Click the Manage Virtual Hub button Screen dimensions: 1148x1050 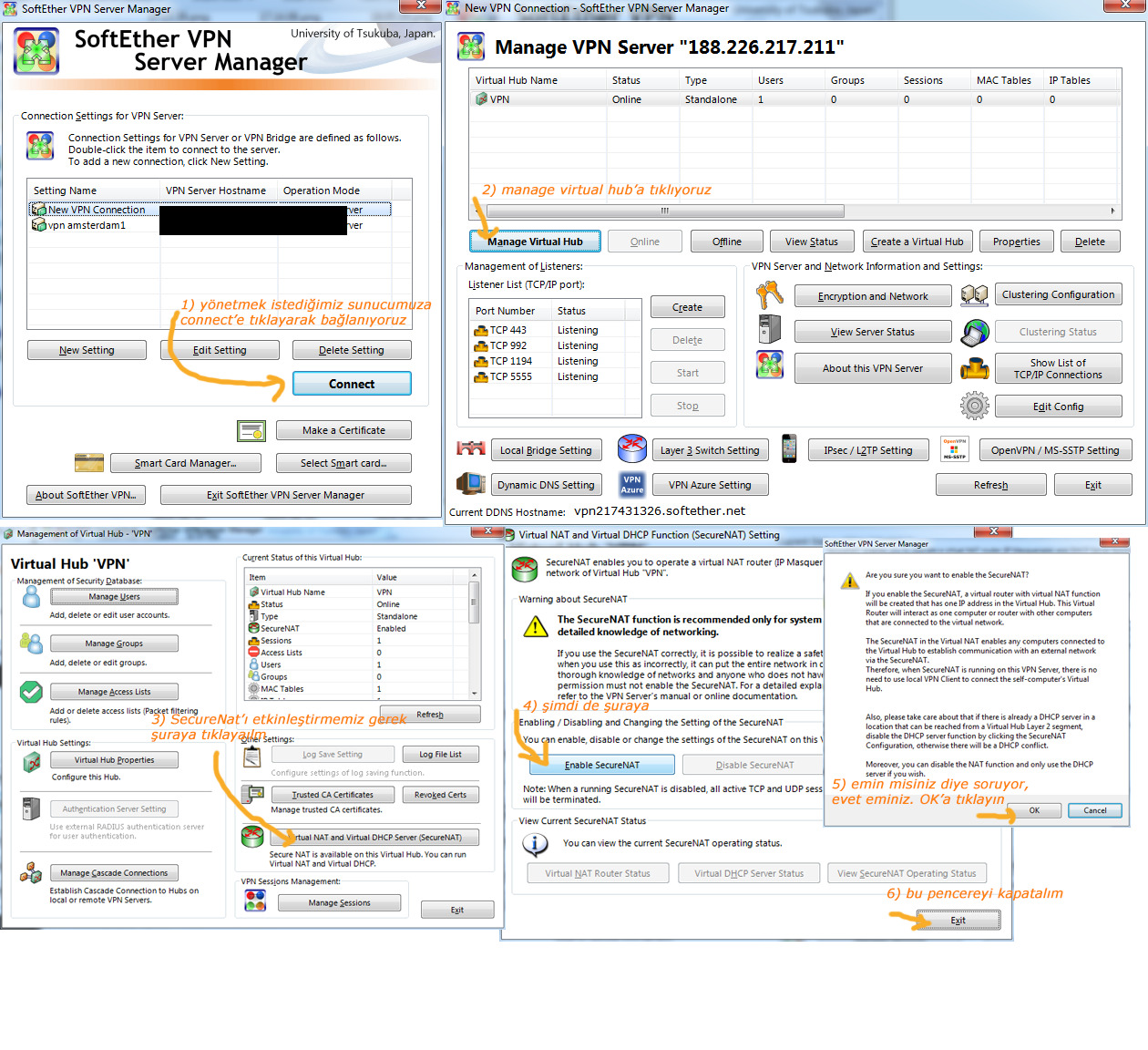[x=535, y=242]
